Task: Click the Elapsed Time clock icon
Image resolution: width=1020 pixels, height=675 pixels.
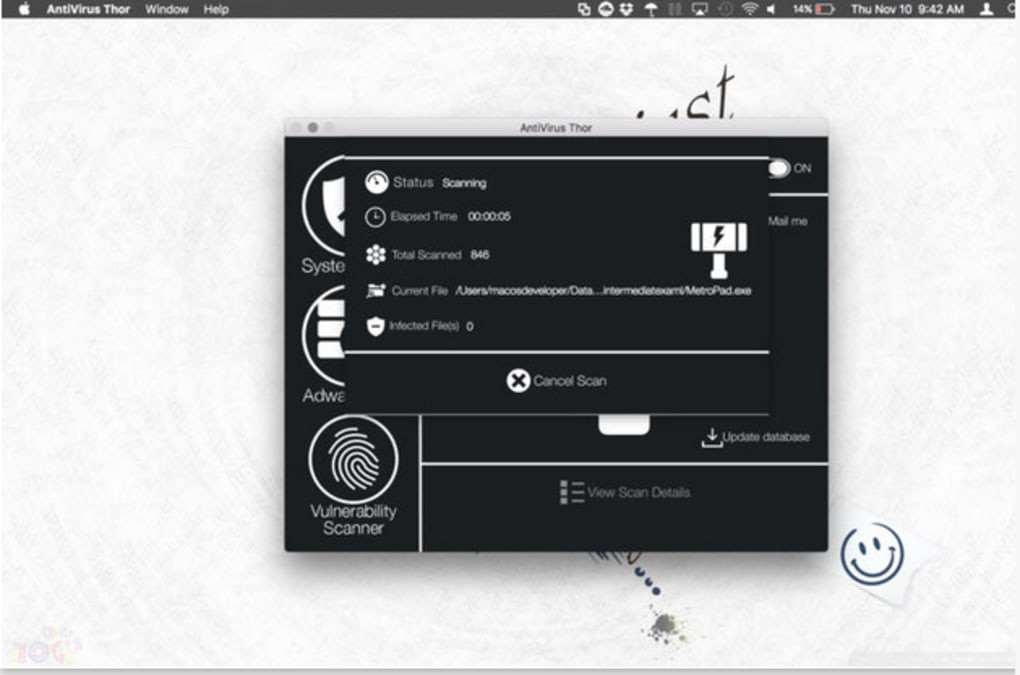Action: click(x=375, y=217)
